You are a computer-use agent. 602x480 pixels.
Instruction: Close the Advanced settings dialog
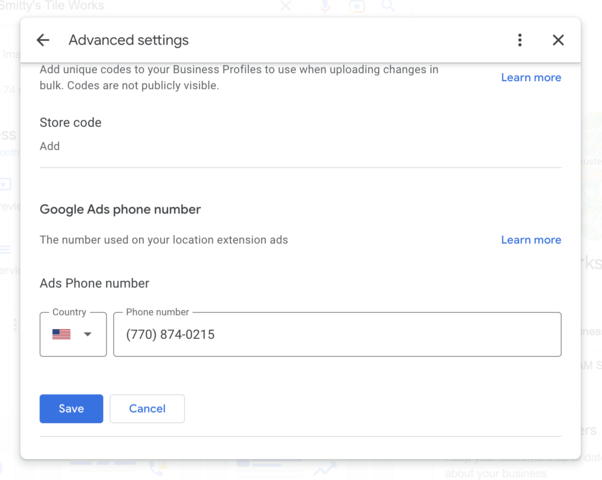tap(558, 40)
